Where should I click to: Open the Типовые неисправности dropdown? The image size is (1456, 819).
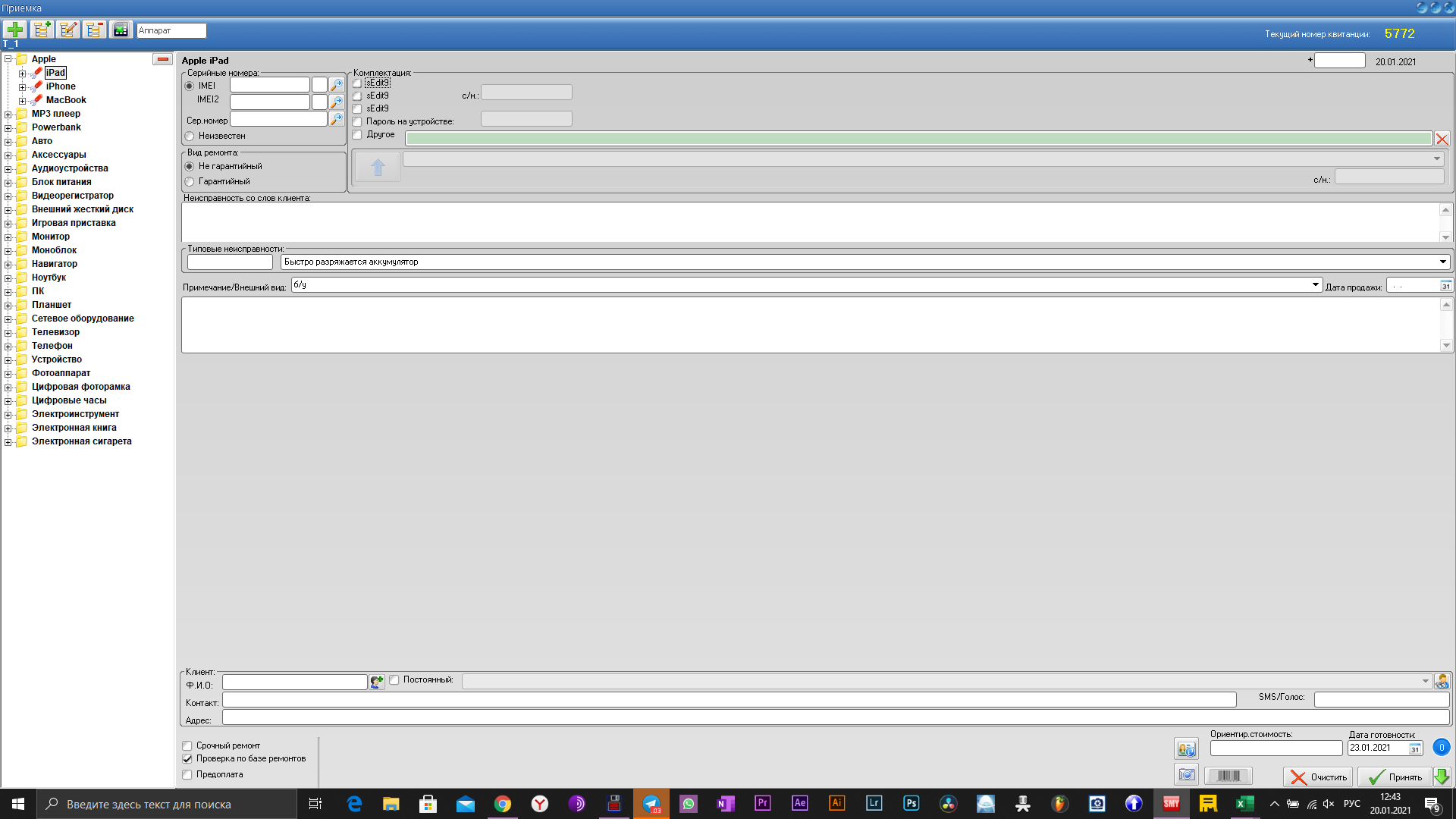(1442, 262)
